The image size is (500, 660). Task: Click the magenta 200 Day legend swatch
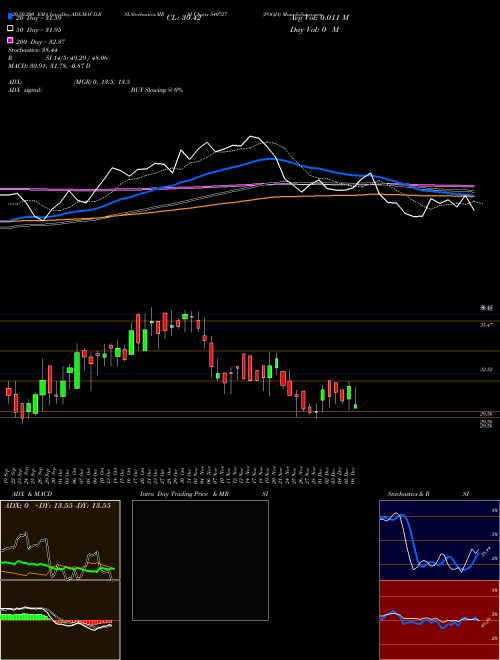tap(10, 41)
